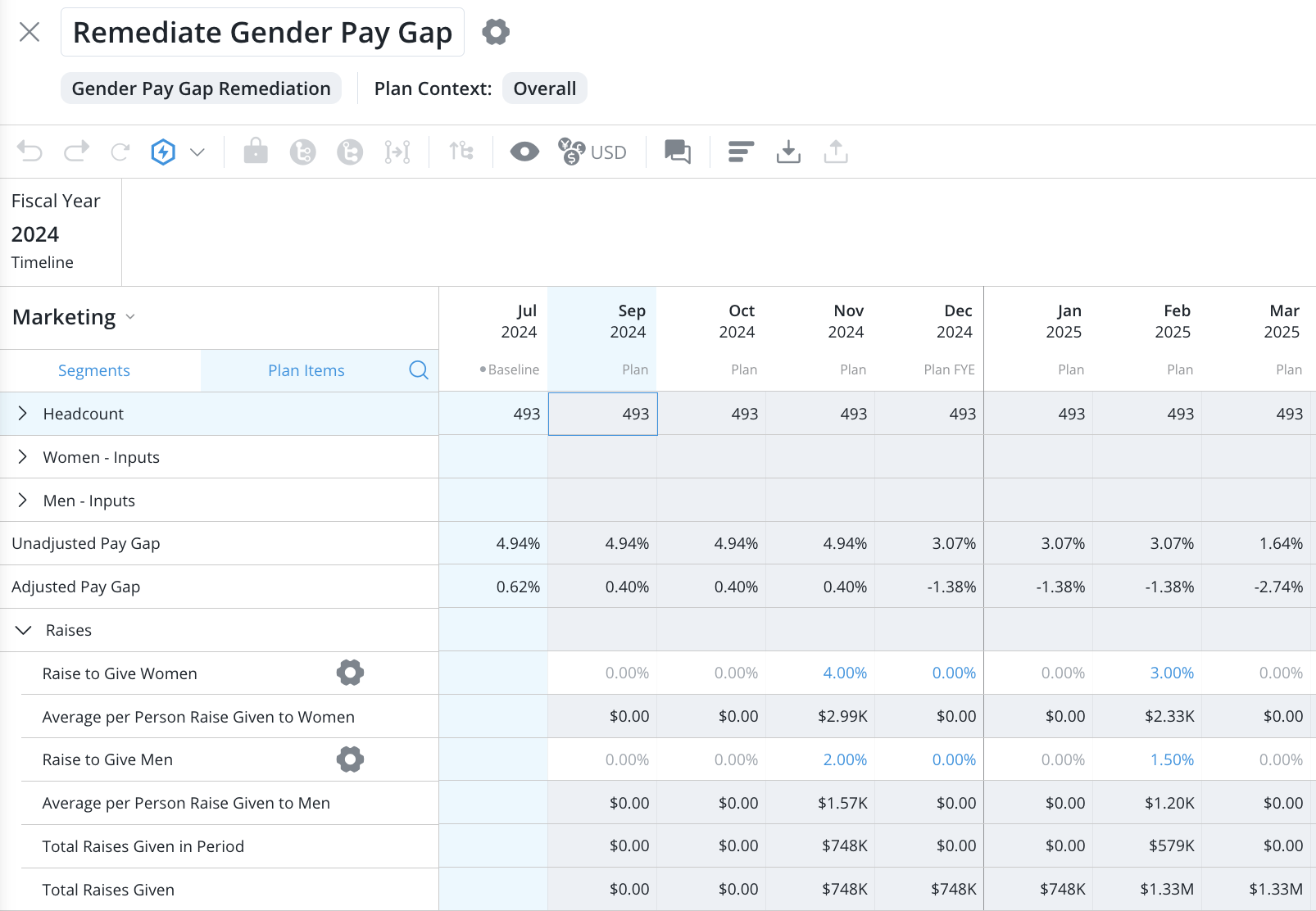Click Men raise 1.50% in Feb 2025
This screenshot has height=911, width=1316.
click(x=1147, y=759)
